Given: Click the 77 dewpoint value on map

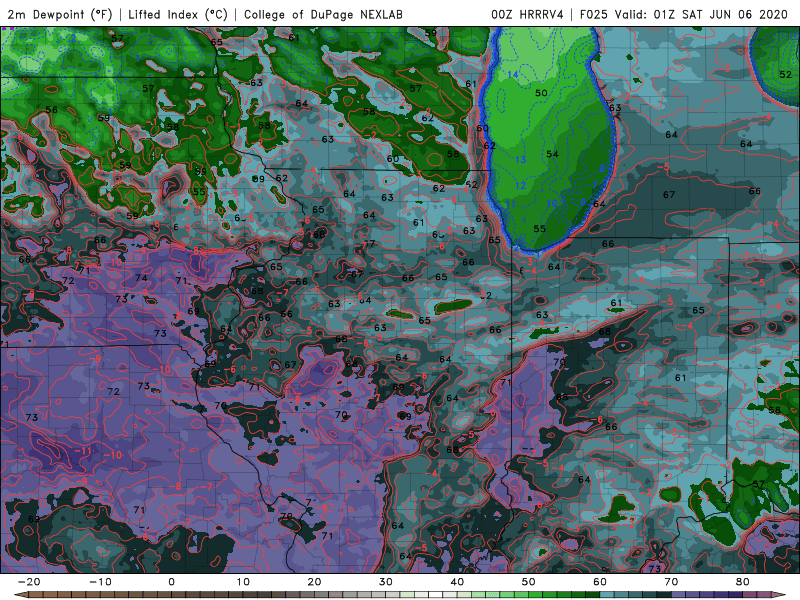Looking at the screenshot, I should click(369, 244).
